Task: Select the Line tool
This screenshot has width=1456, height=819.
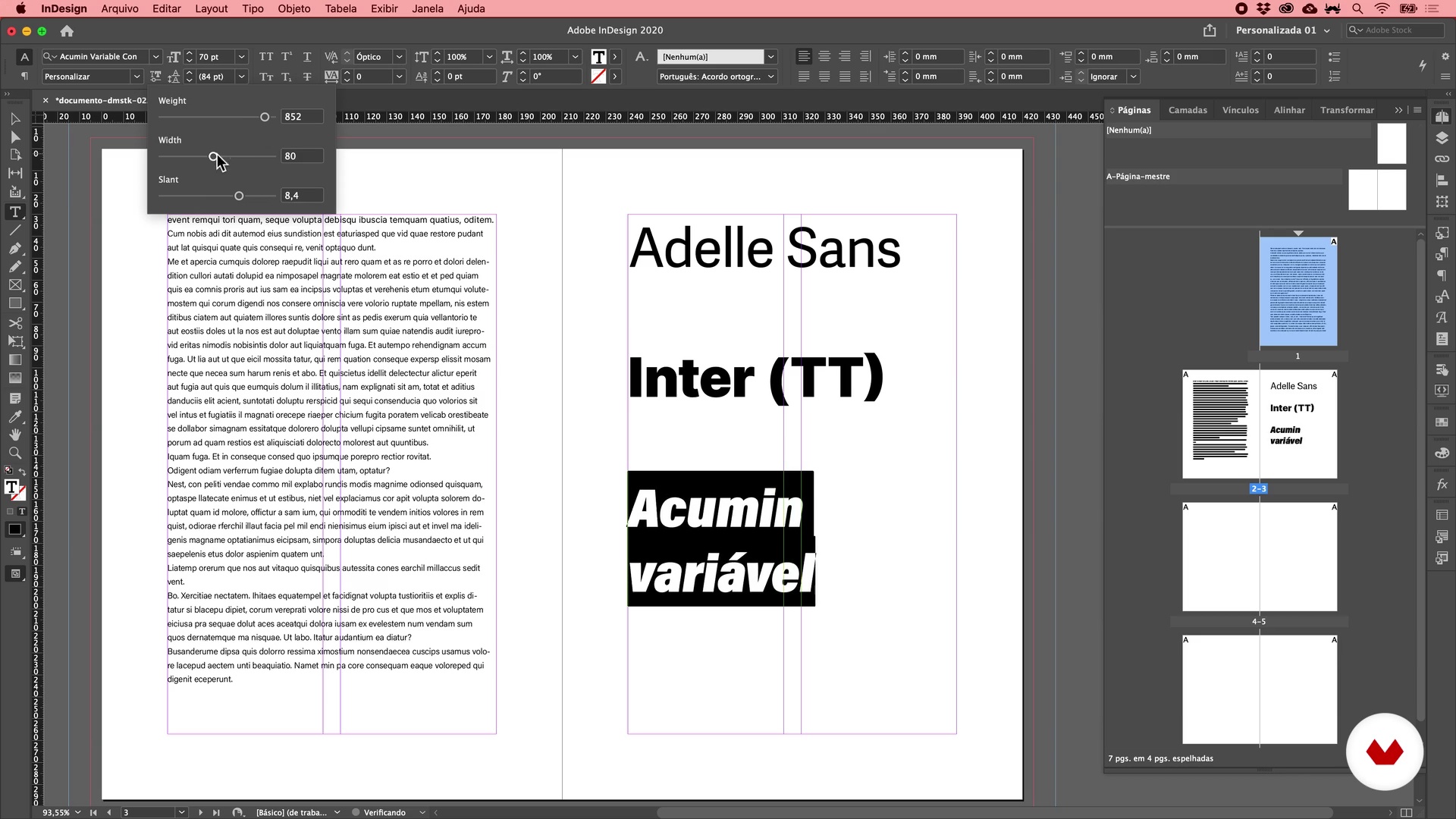Action: coord(14,230)
